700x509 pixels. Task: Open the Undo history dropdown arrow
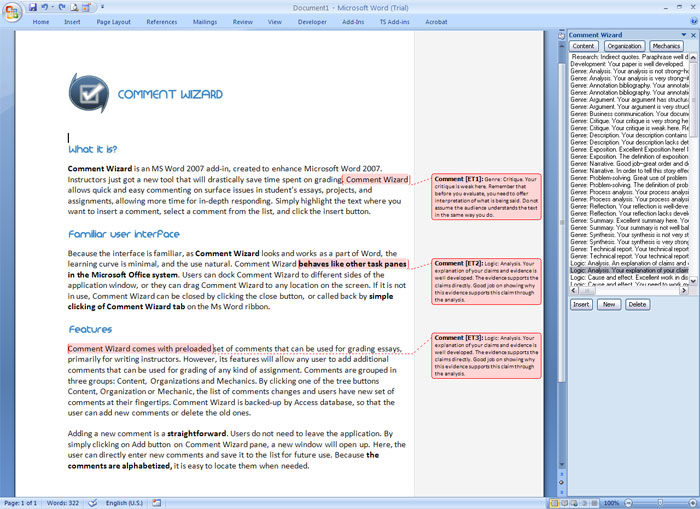pyautogui.click(x=52, y=7)
